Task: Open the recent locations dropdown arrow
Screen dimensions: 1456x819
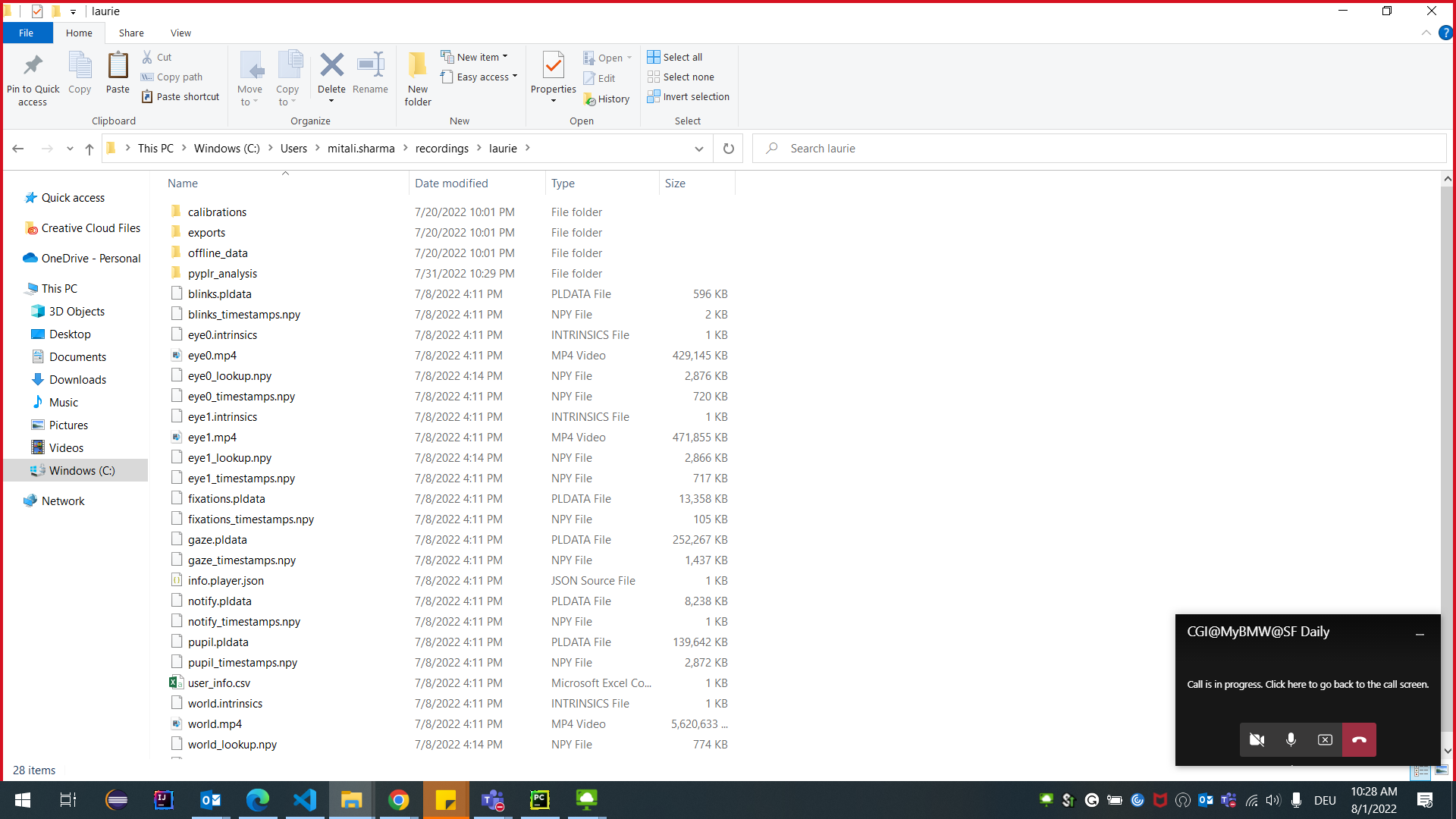Action: pos(70,149)
